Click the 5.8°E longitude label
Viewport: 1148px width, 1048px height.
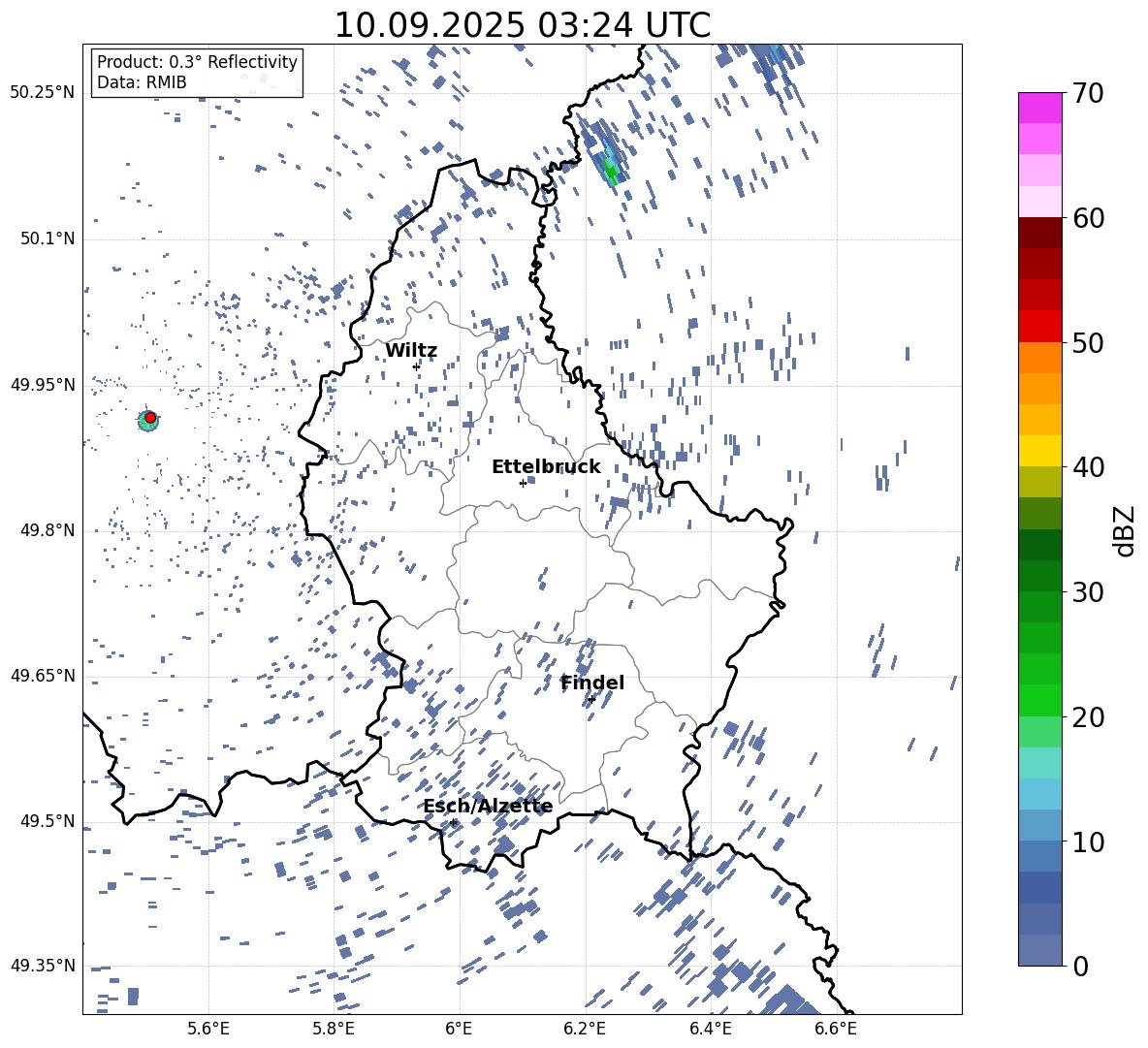pos(334,1029)
